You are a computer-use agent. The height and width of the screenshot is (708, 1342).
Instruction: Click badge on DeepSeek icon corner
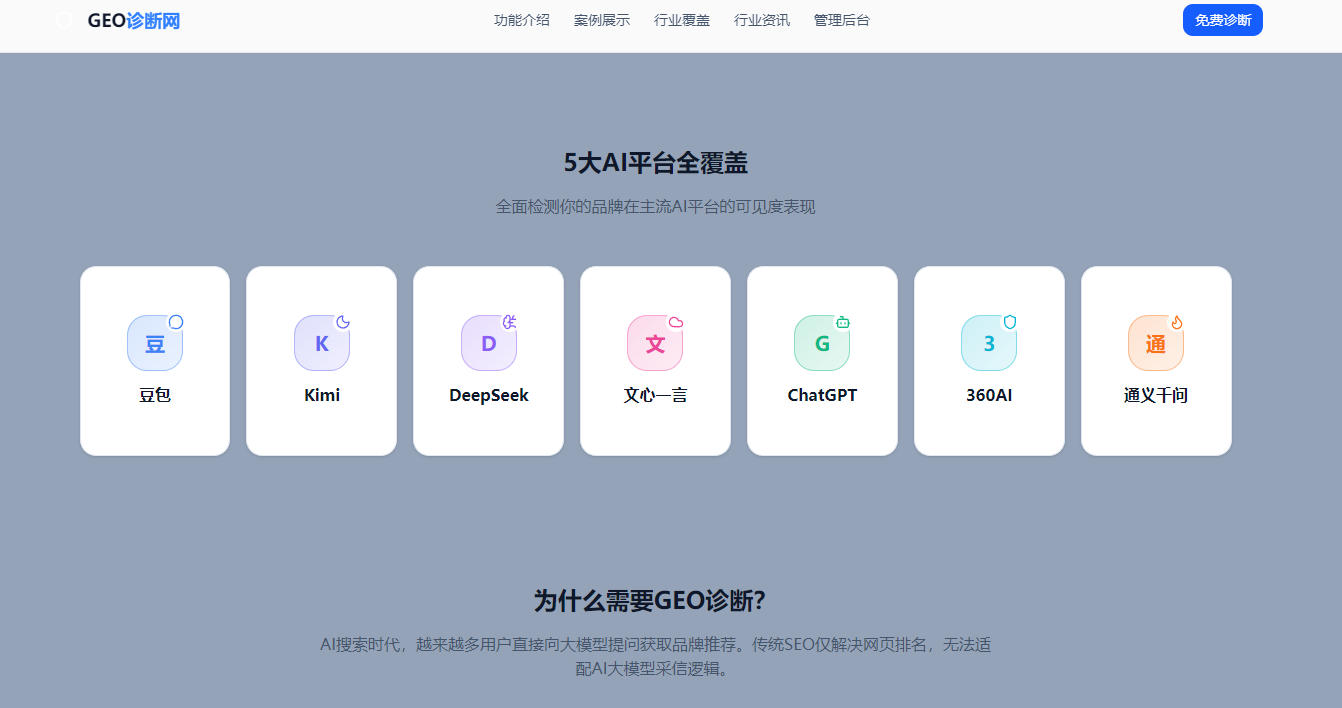[510, 322]
